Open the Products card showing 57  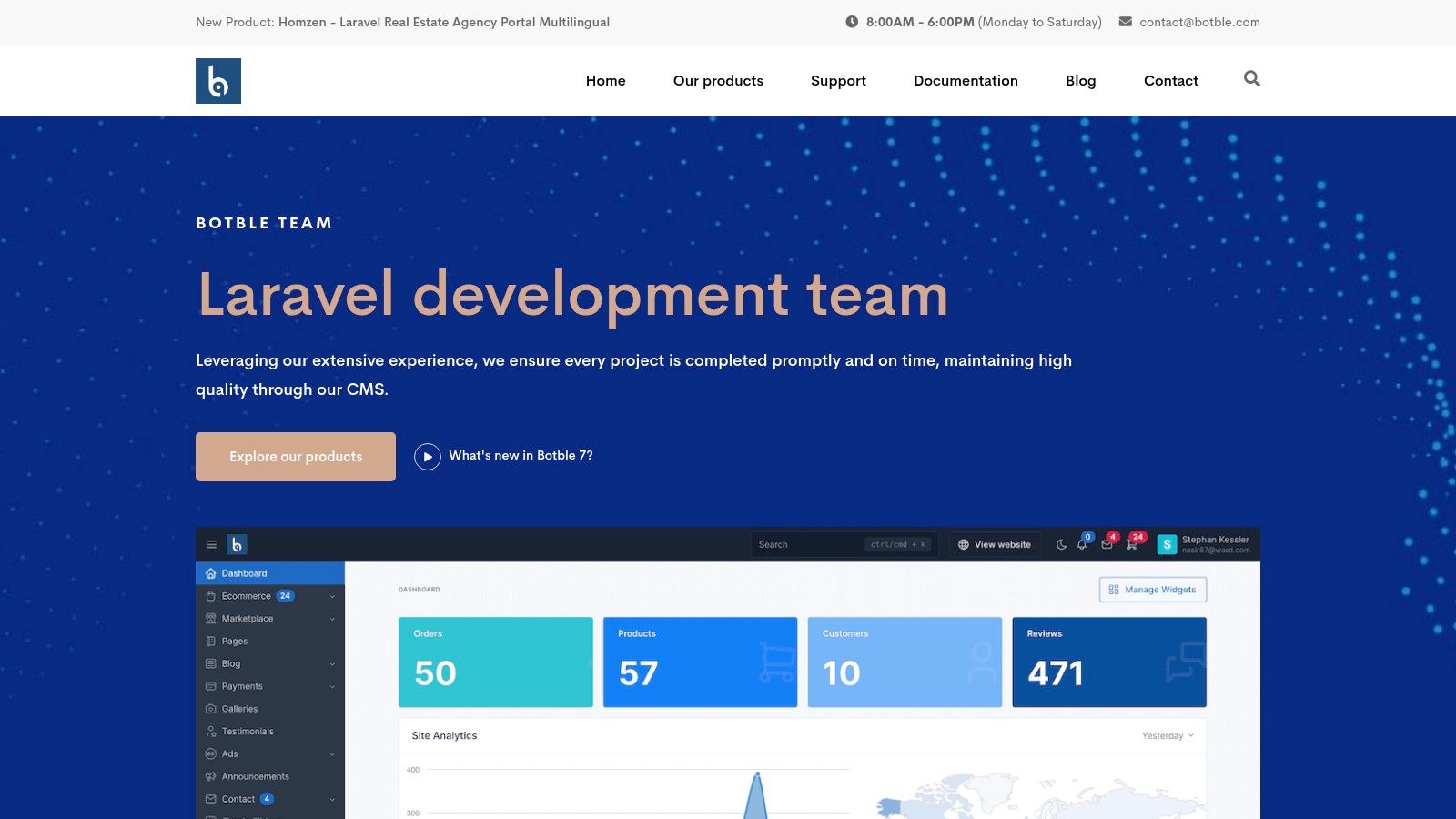(x=700, y=662)
